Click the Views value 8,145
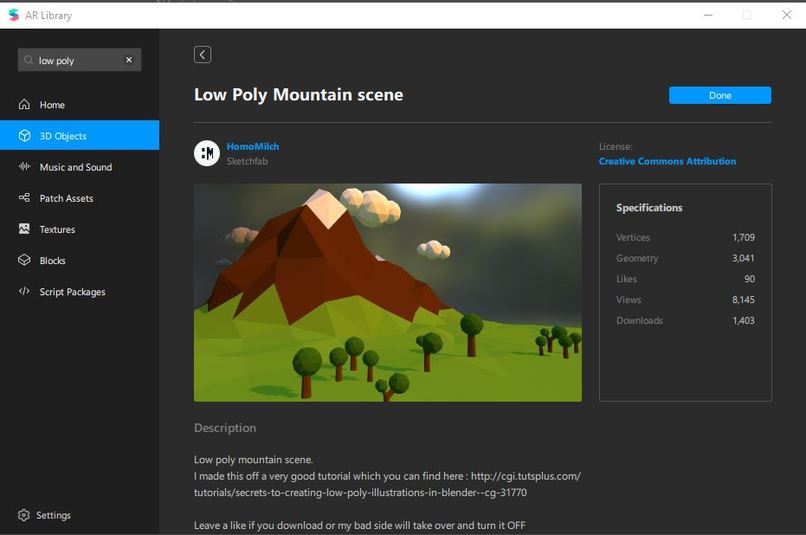 pyautogui.click(x=743, y=300)
